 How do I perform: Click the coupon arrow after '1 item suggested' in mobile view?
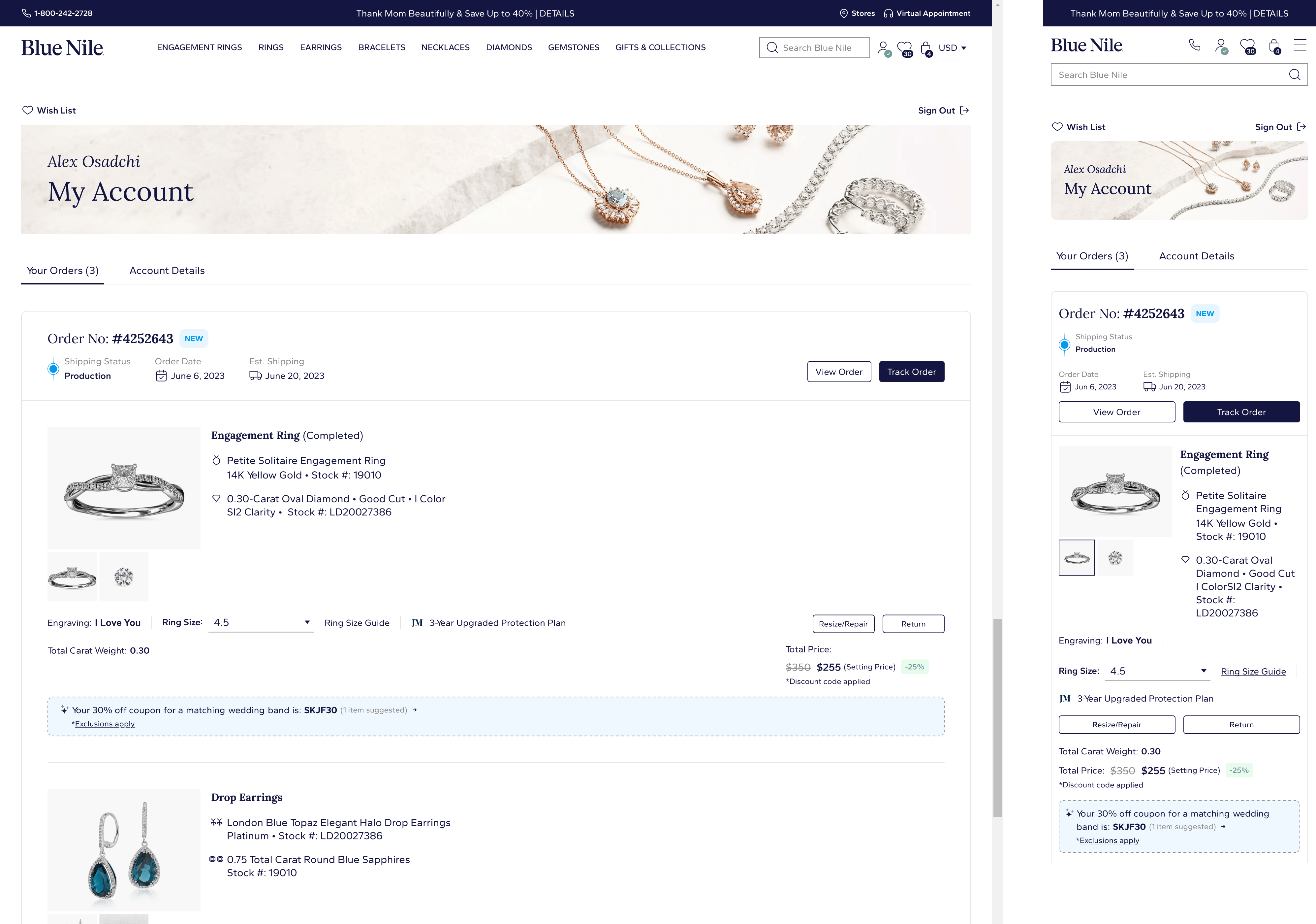pyautogui.click(x=1223, y=827)
